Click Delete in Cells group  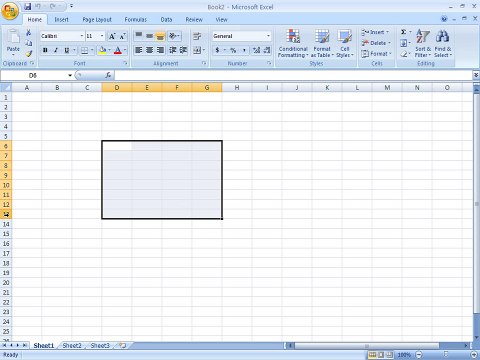pos(376,43)
